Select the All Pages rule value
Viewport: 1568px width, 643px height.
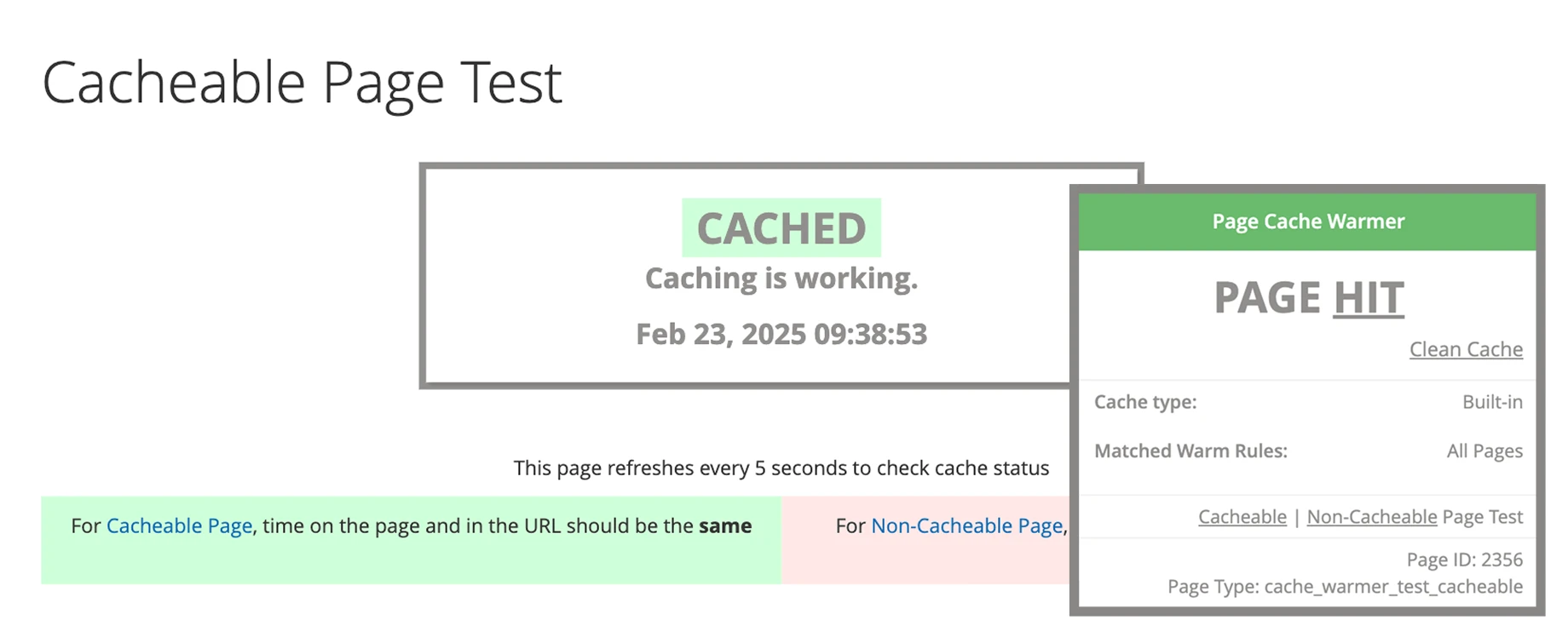coord(1484,451)
